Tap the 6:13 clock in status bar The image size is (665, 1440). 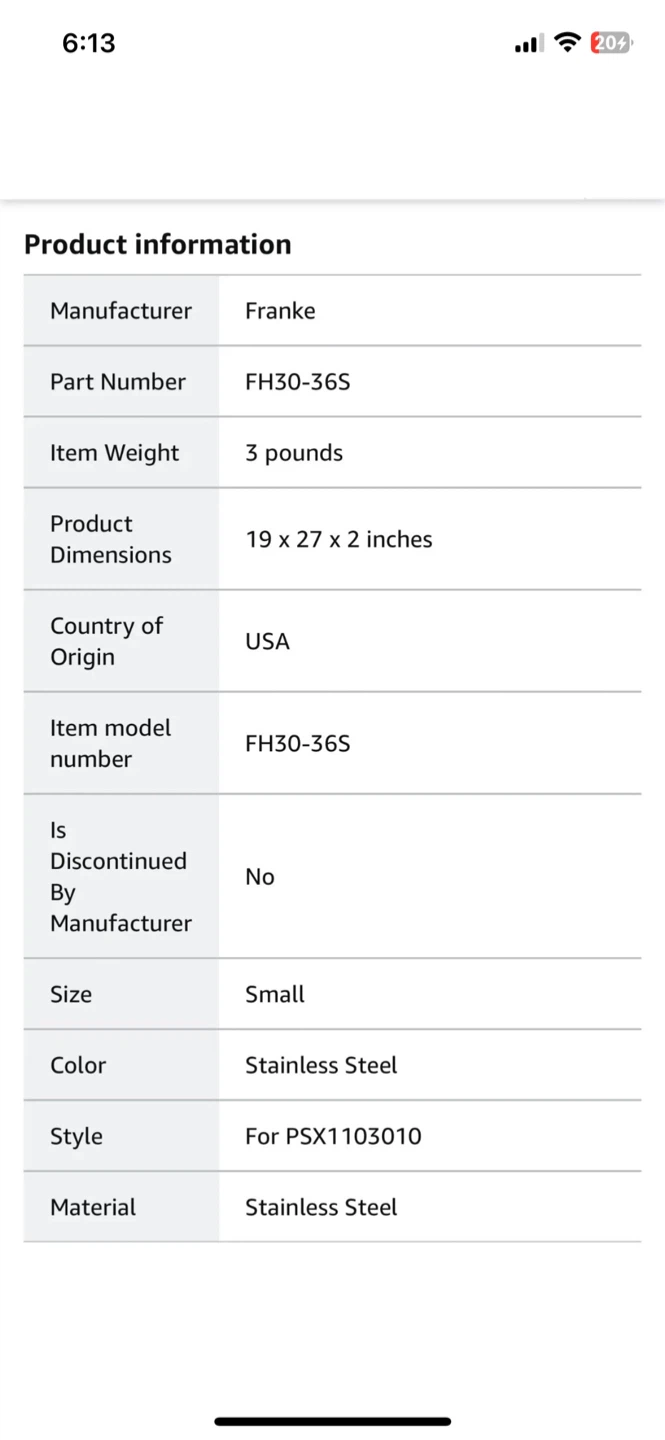[89, 43]
